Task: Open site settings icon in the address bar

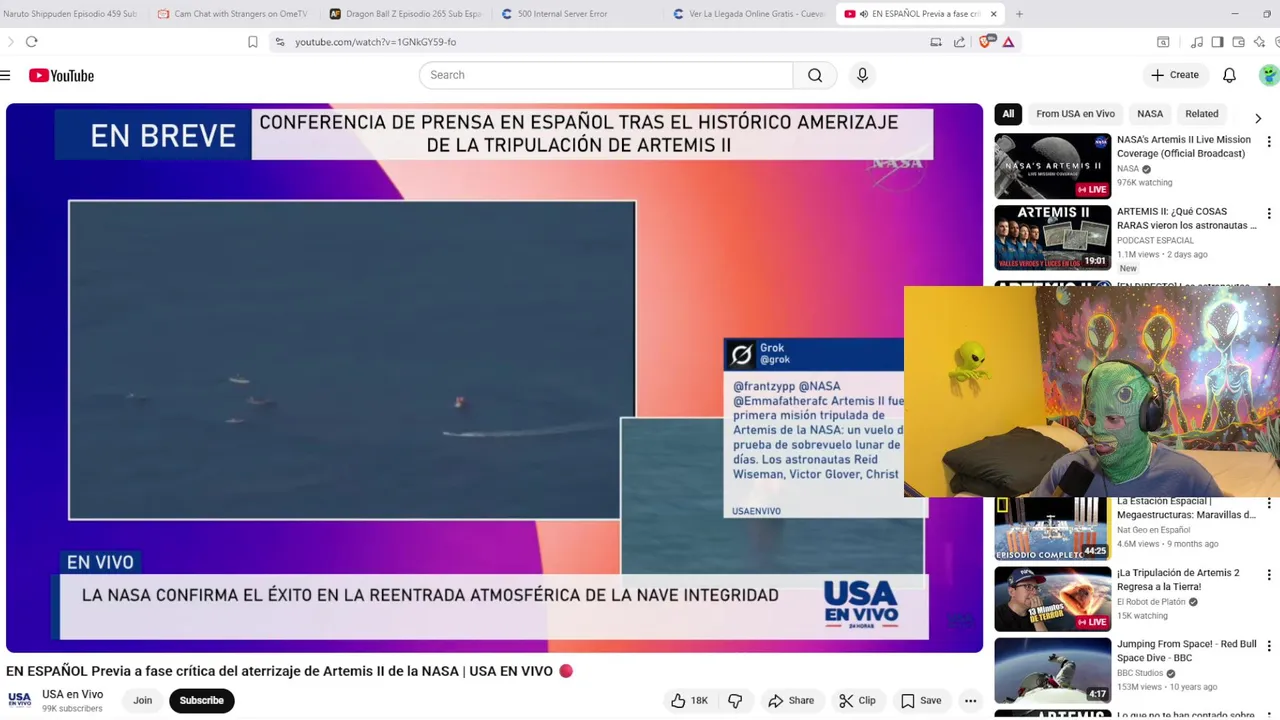Action: click(280, 42)
